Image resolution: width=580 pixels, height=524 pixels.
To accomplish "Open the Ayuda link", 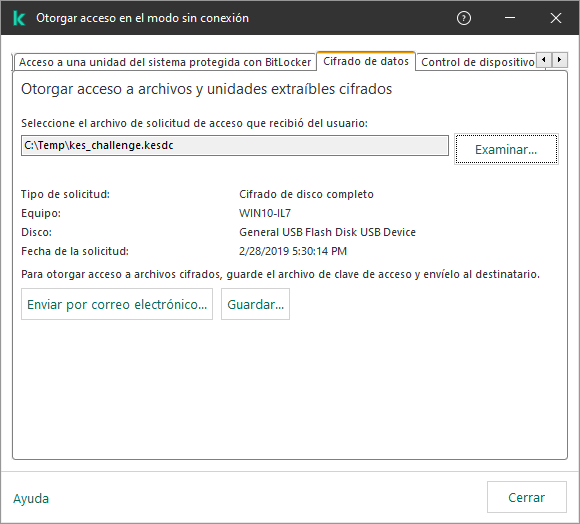I will pos(31,498).
